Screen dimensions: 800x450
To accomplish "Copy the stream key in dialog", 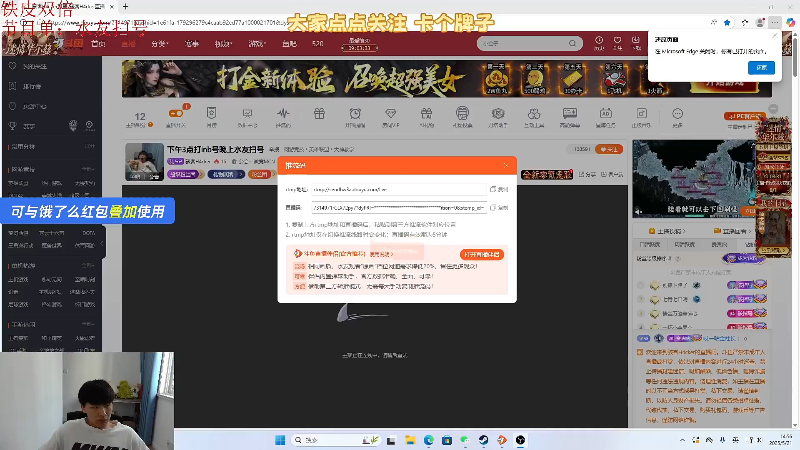I will tap(499, 208).
